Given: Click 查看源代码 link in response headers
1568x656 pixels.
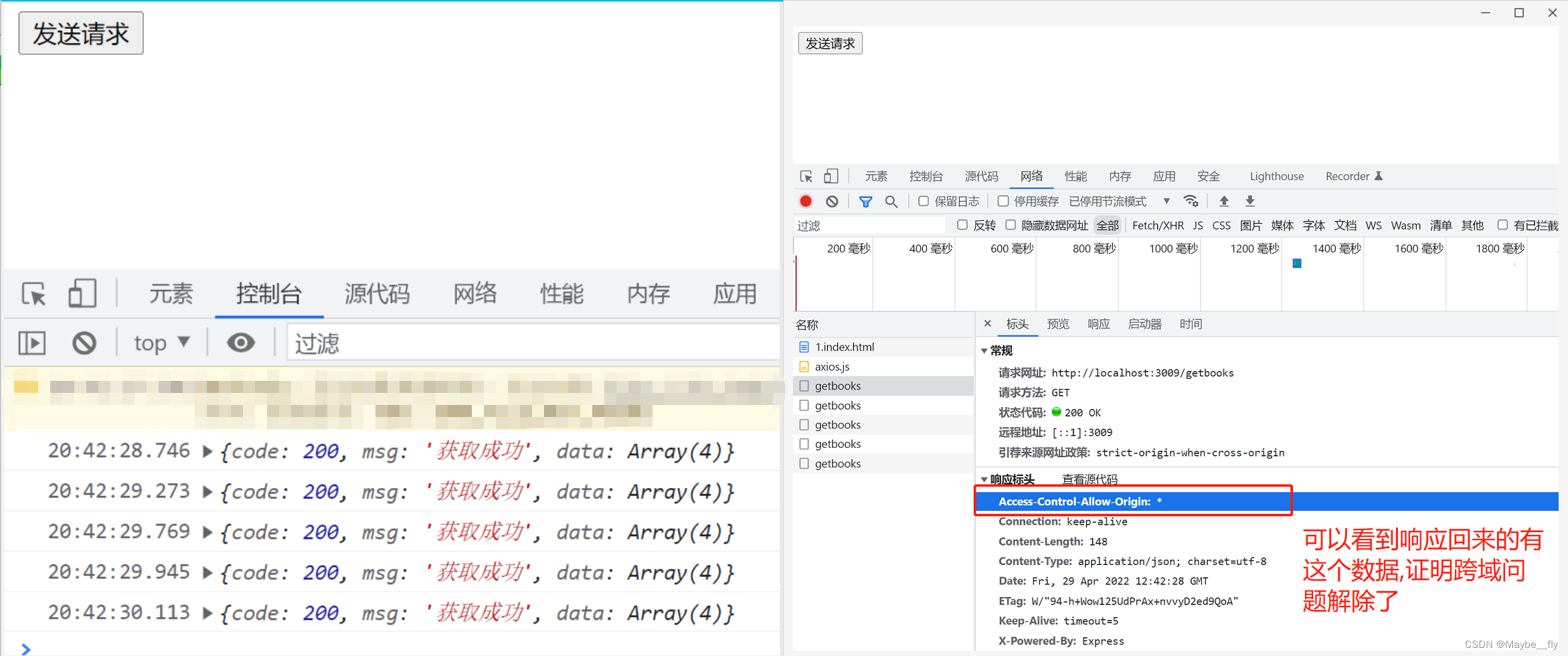Looking at the screenshot, I should click(x=1090, y=479).
